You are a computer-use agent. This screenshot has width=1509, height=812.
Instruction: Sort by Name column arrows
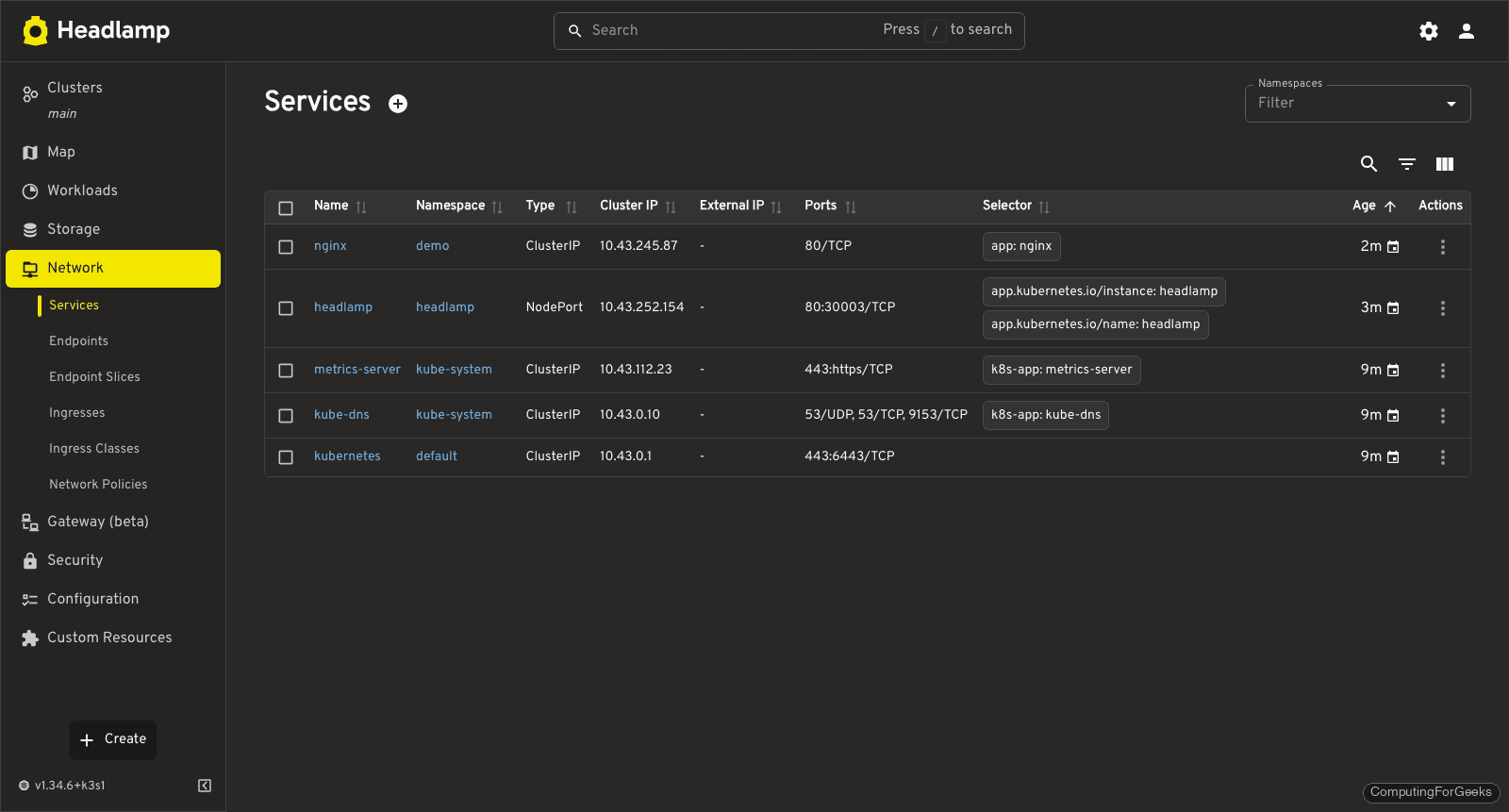[361, 207]
